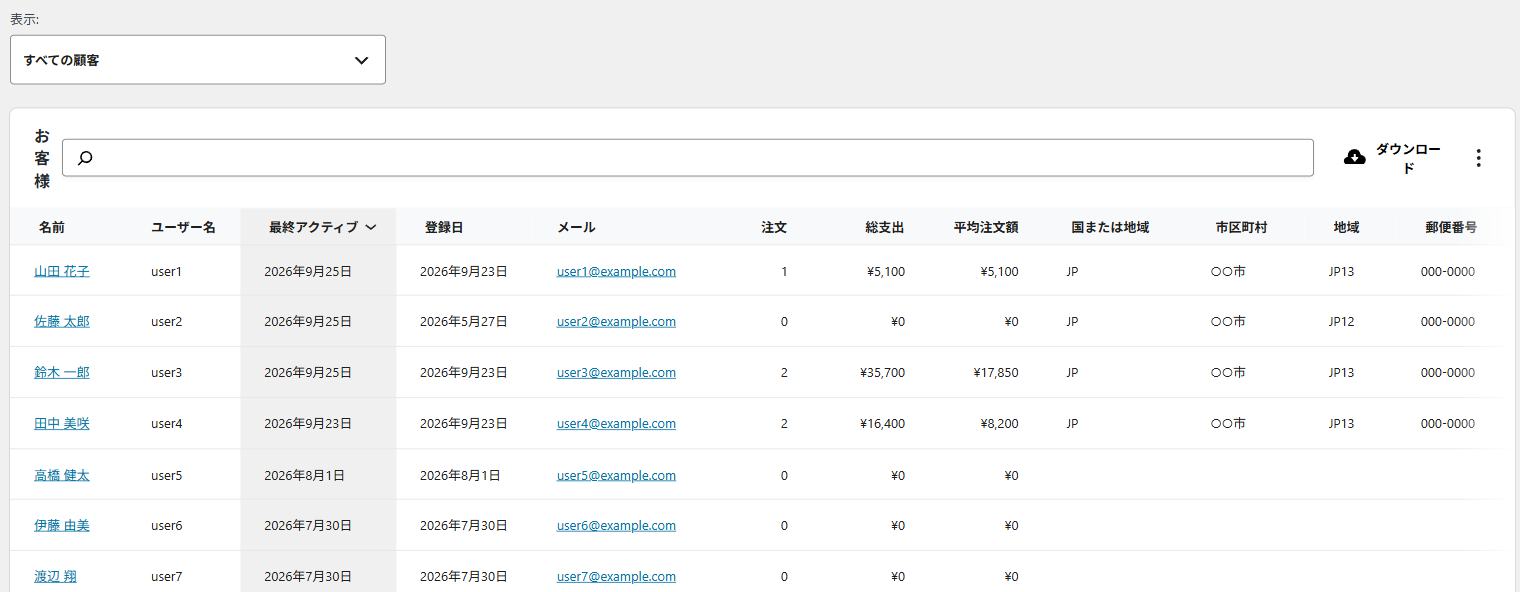Open customer 佐藤 太郎

[62, 321]
